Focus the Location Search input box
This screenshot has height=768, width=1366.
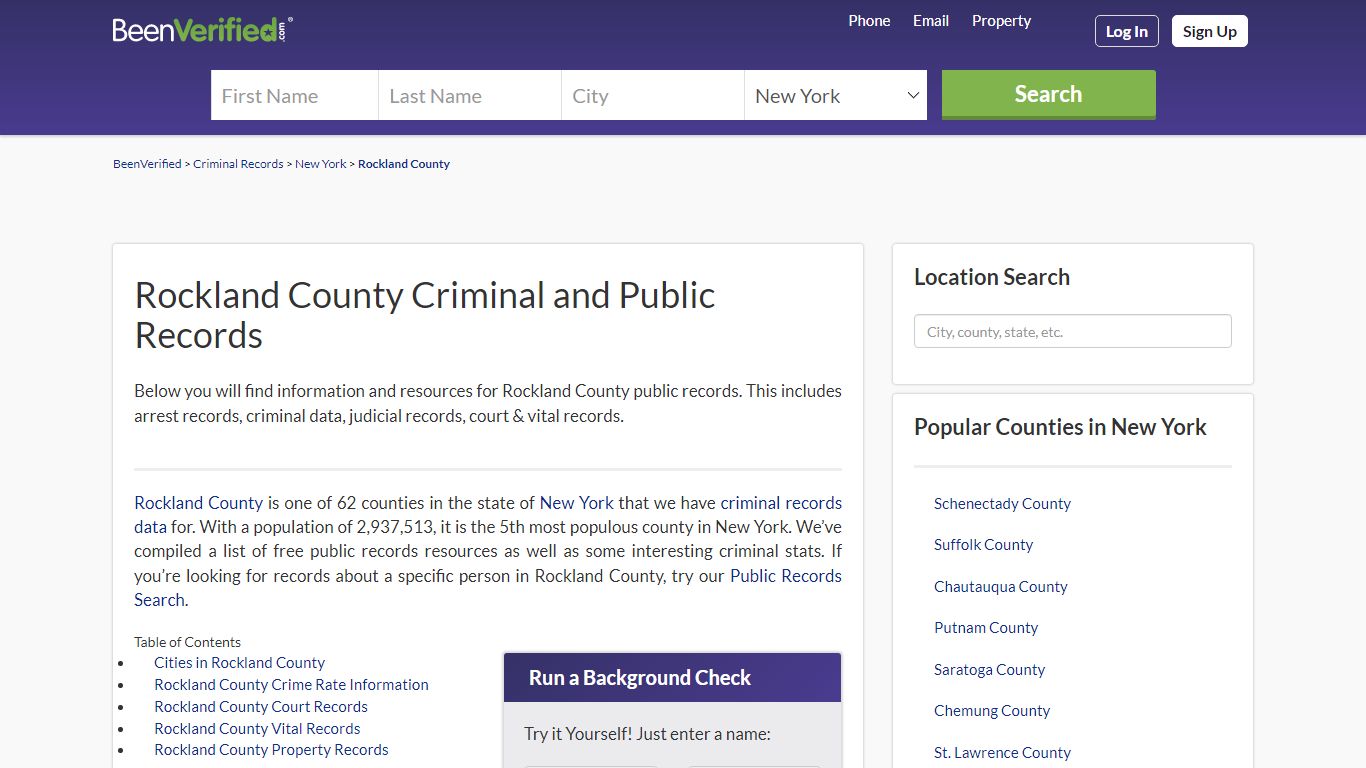[1073, 331]
